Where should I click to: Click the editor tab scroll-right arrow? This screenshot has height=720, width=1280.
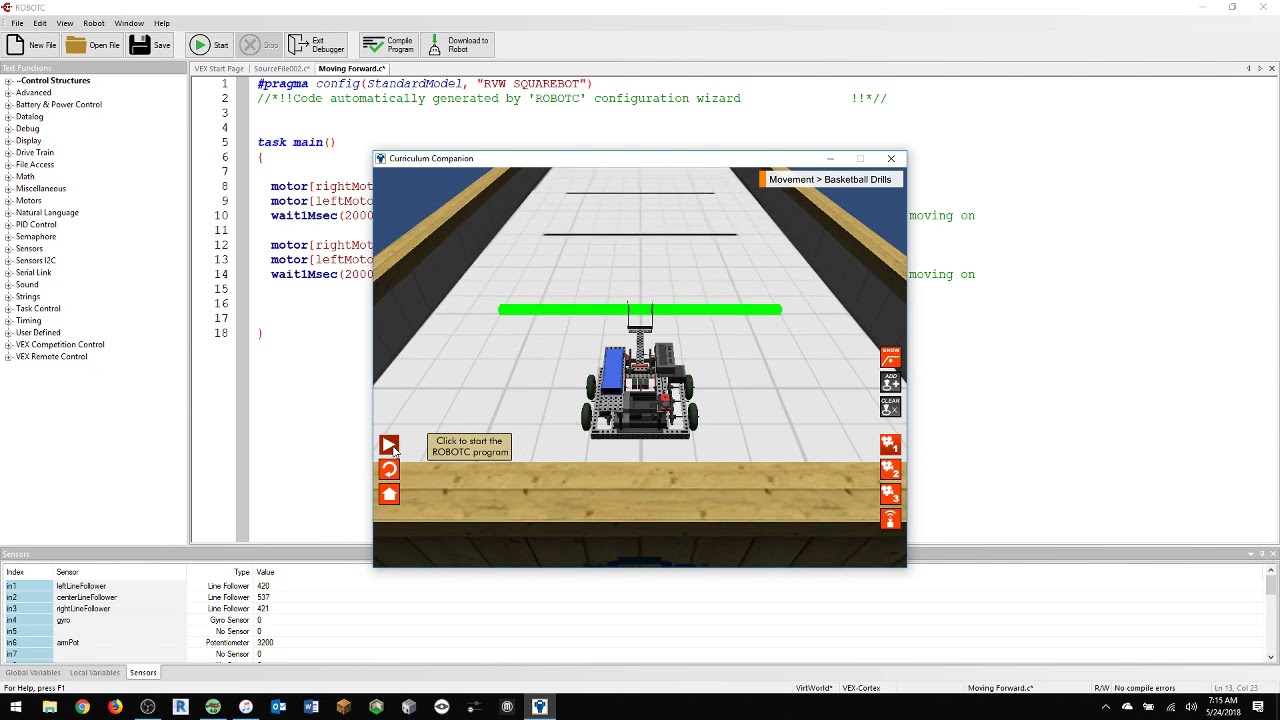[1260, 69]
